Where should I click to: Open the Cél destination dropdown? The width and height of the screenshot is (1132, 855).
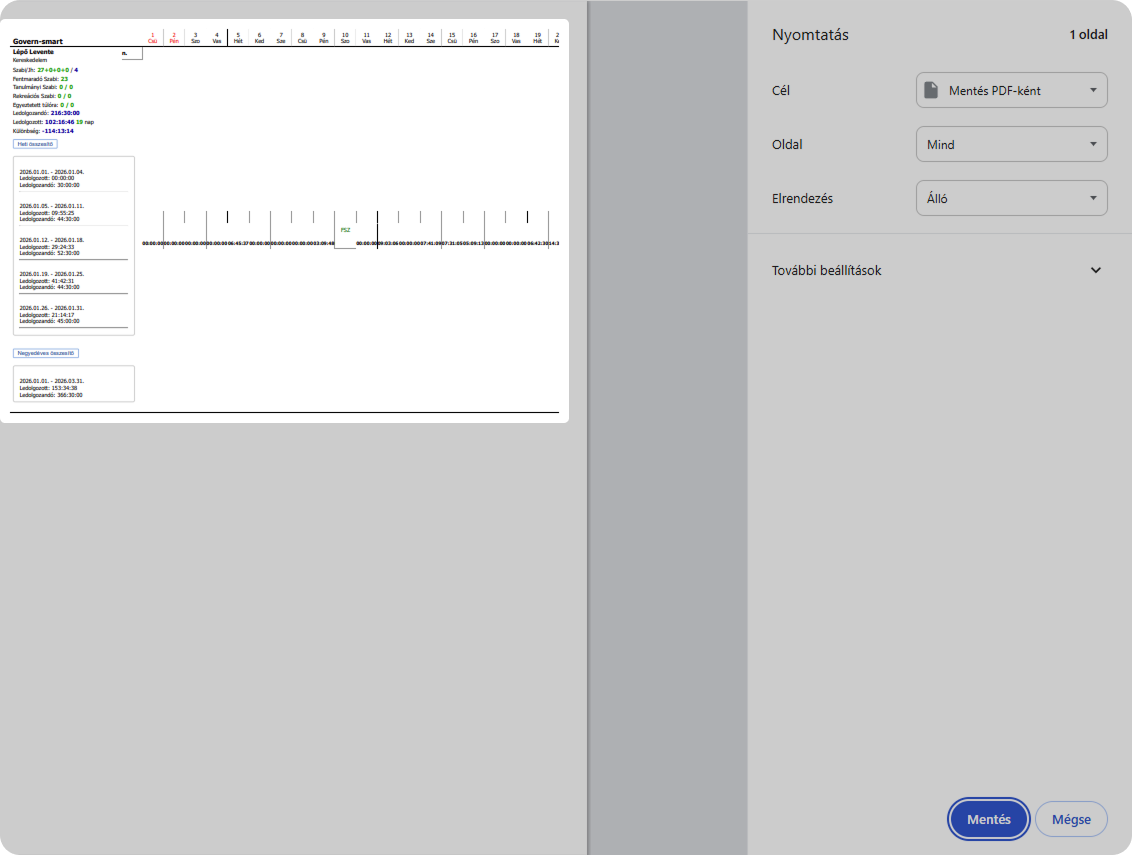point(1011,91)
